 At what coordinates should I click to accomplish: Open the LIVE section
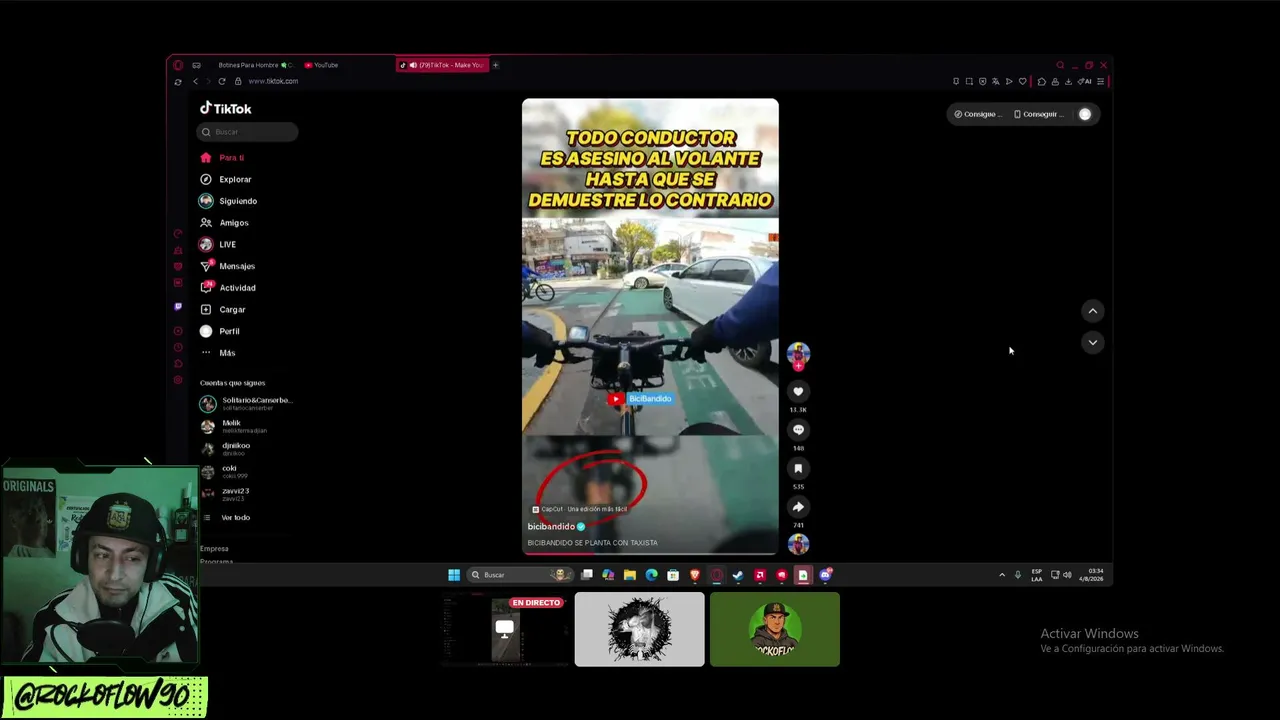pos(218,245)
